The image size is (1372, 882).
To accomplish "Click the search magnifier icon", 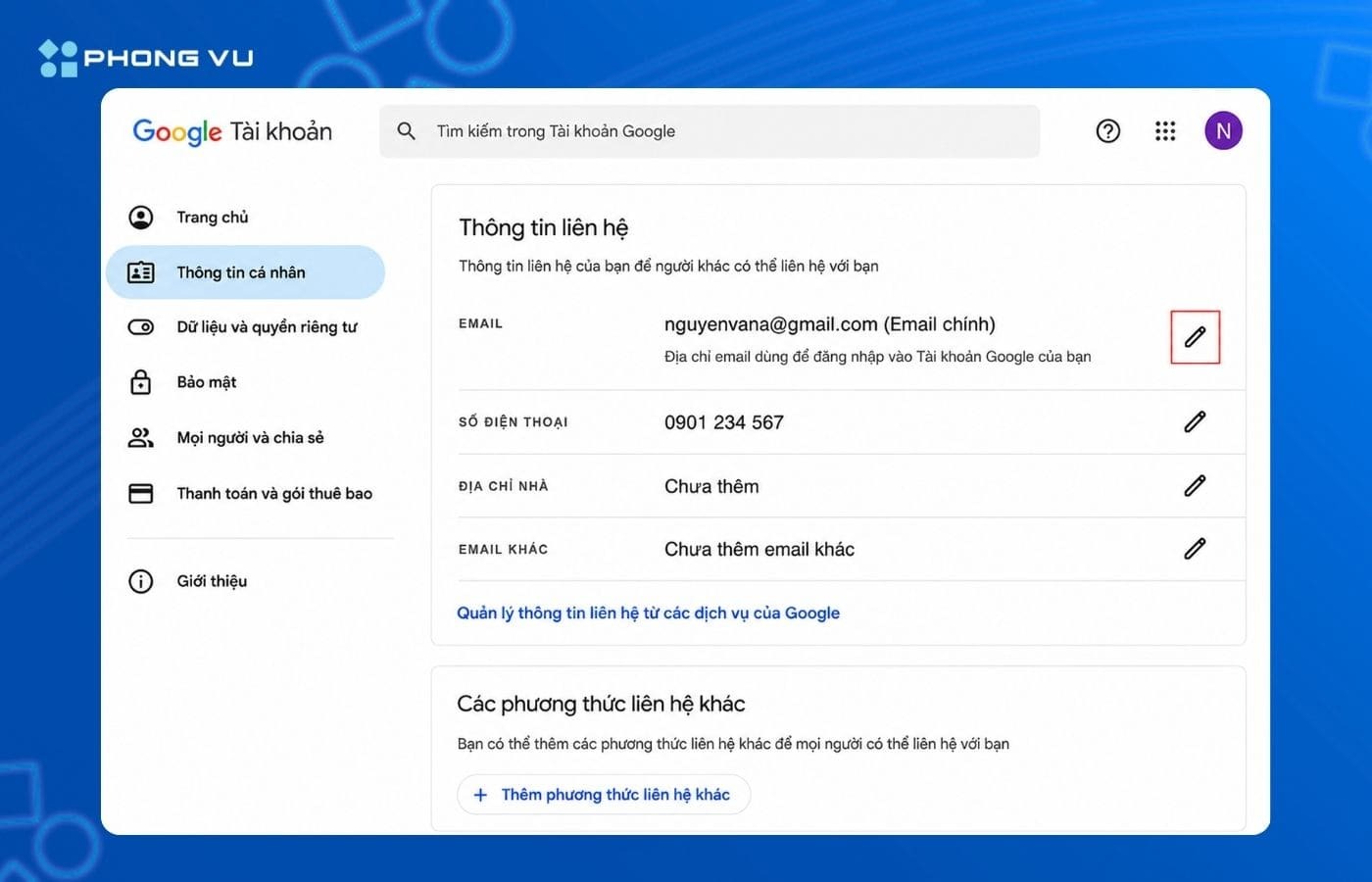I will [406, 130].
